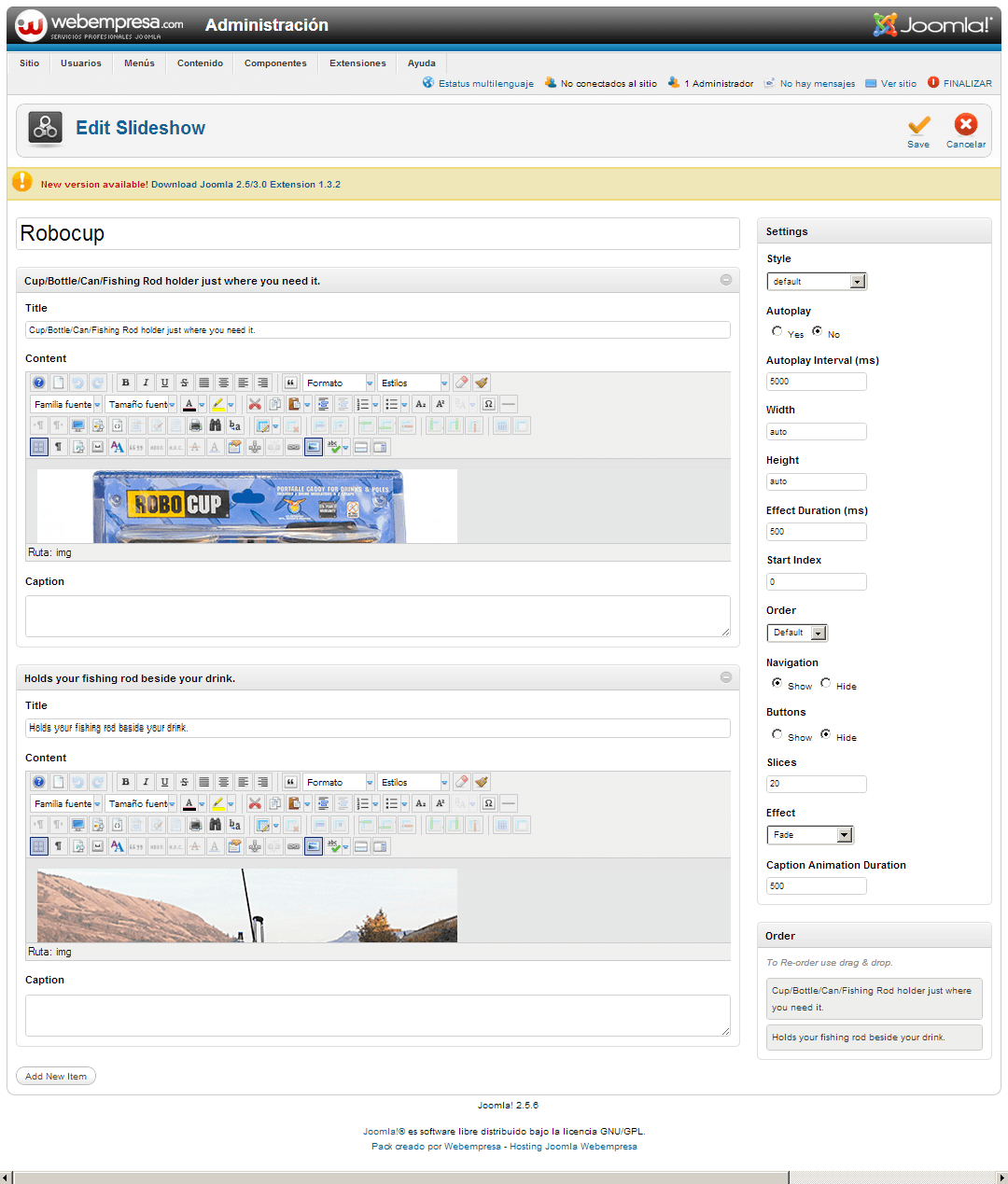The height and width of the screenshot is (1184, 1008).
Task: Click Blockquote icon in Cup/Bottle slide editor
Action: [290, 383]
